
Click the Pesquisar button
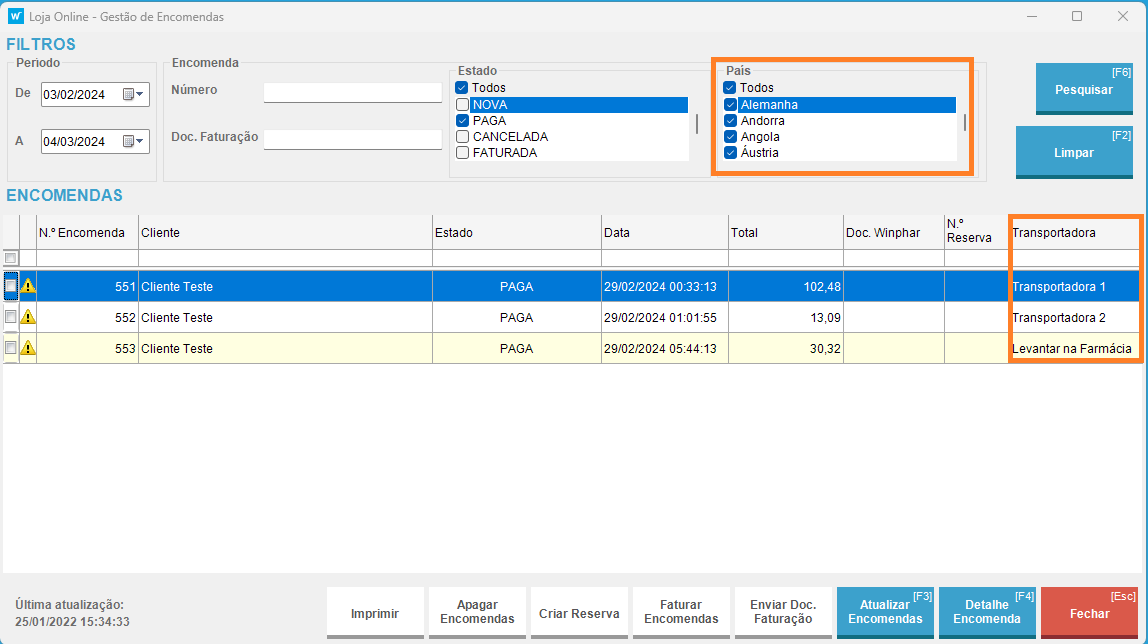(1084, 89)
